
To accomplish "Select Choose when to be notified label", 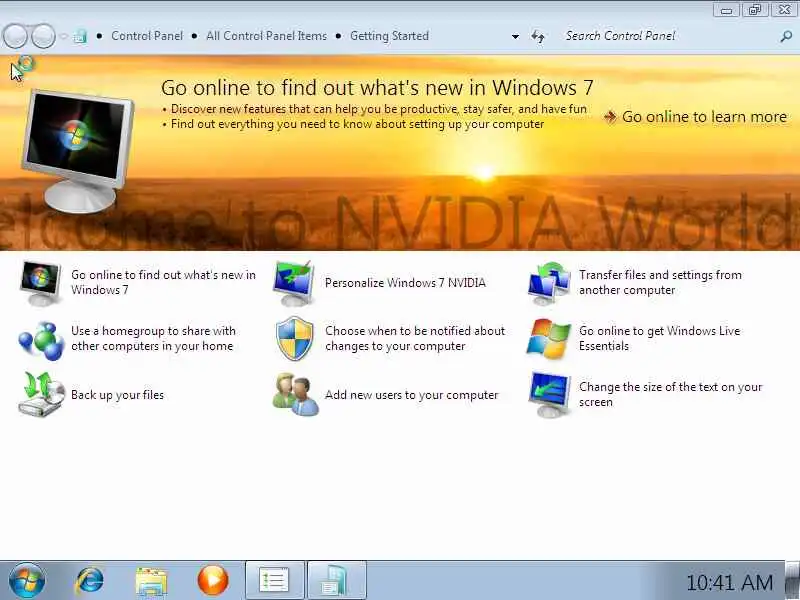I will [415, 338].
